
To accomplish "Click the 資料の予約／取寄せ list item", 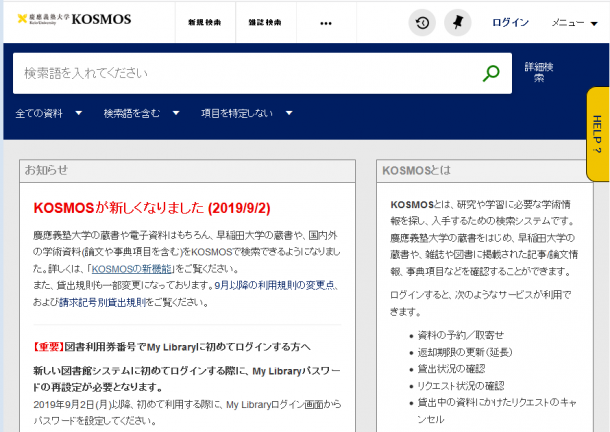I will point(460,335).
